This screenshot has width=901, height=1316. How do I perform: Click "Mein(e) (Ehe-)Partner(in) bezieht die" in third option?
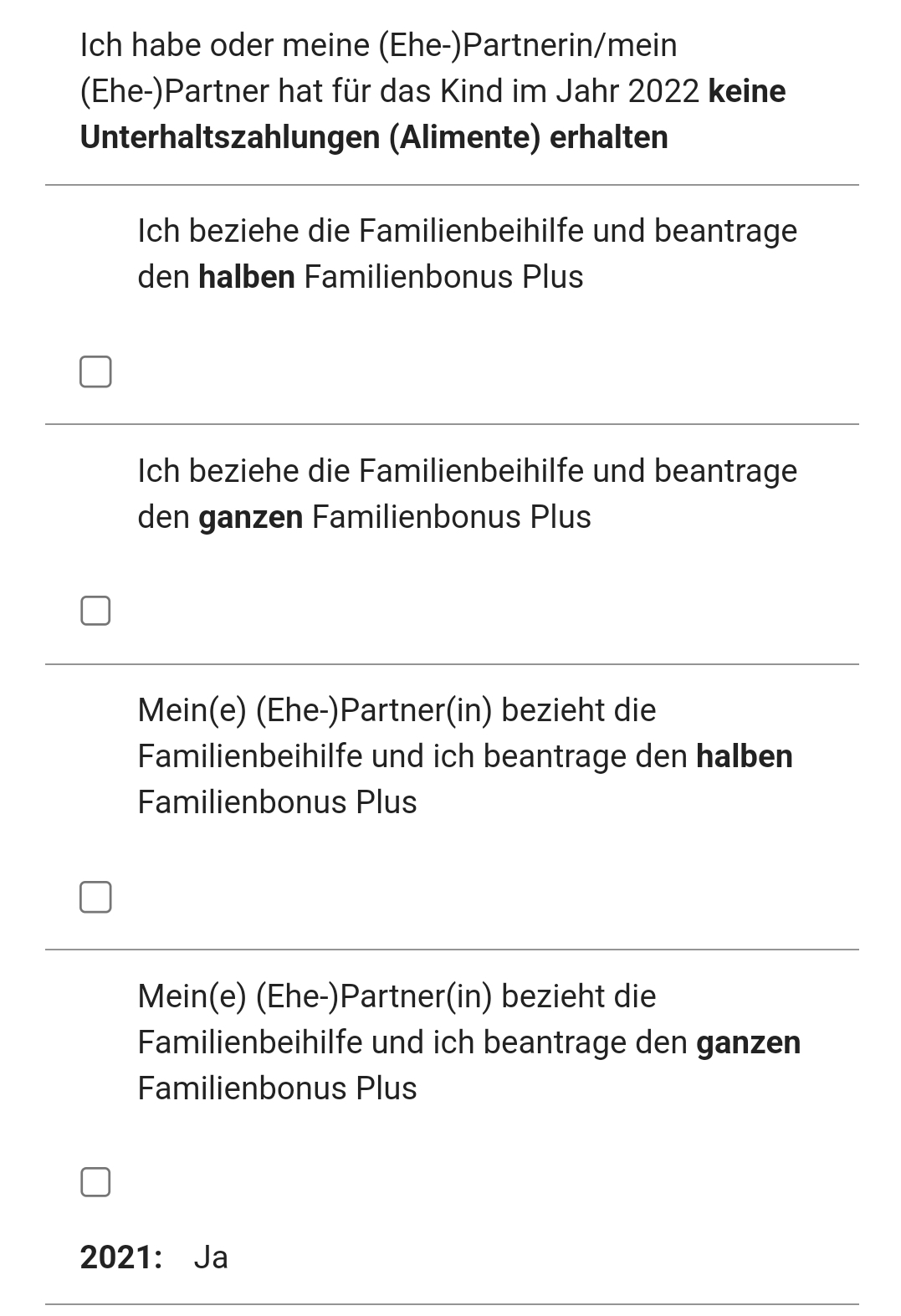(x=397, y=709)
